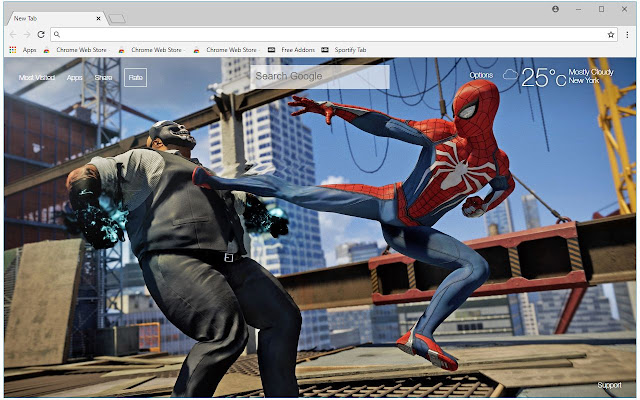Open the user profile icon
This screenshot has height=400, width=640.
click(x=555, y=9)
